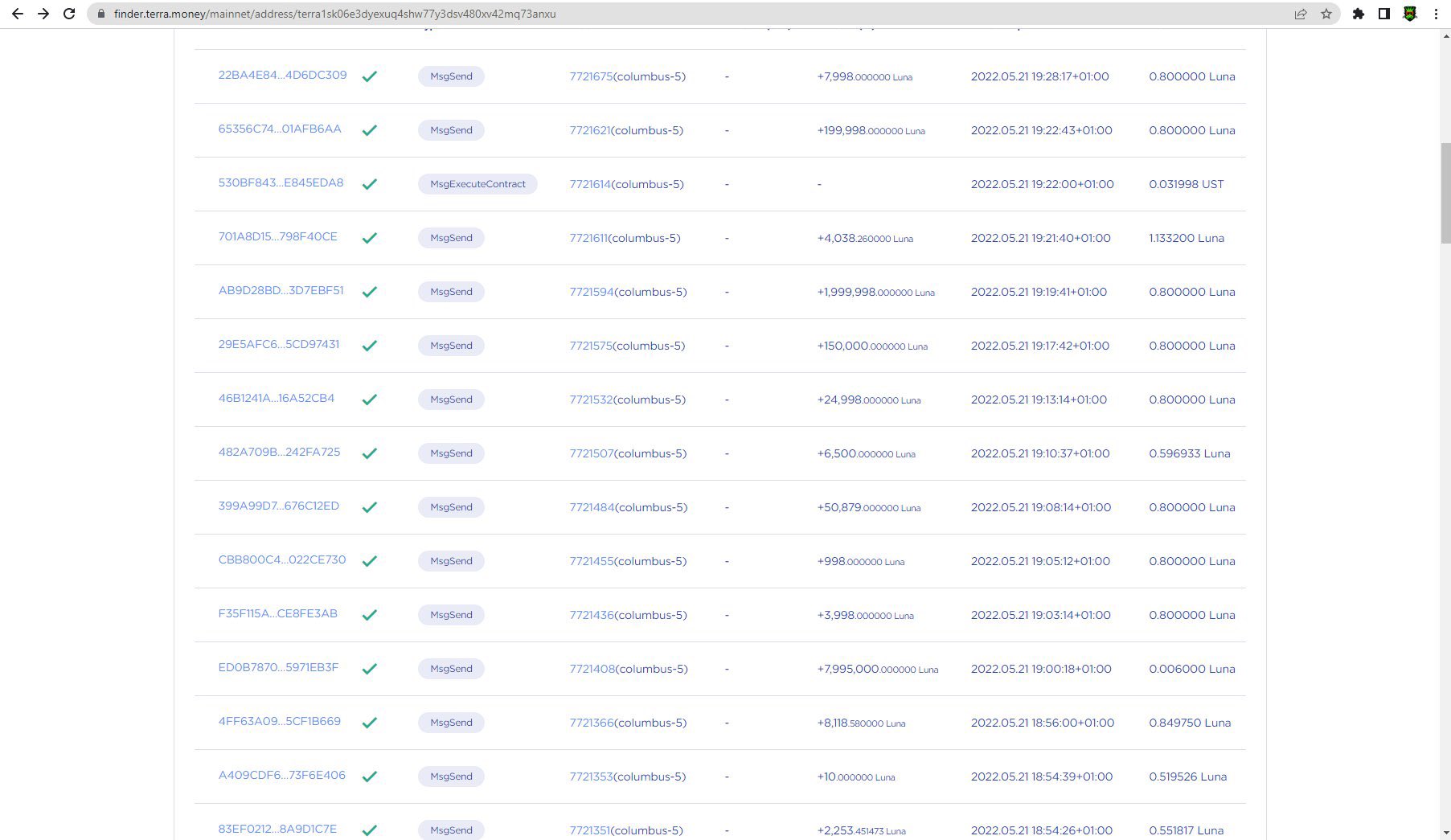Select timestamp 2022.05.21 19:28:17+01:00
This screenshot has width=1451, height=840.
click(1039, 76)
